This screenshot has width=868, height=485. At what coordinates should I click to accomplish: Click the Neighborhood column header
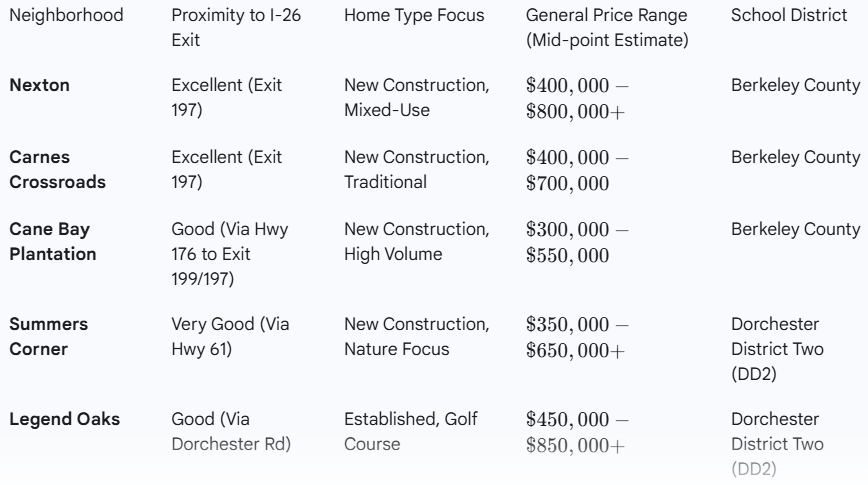(x=66, y=15)
